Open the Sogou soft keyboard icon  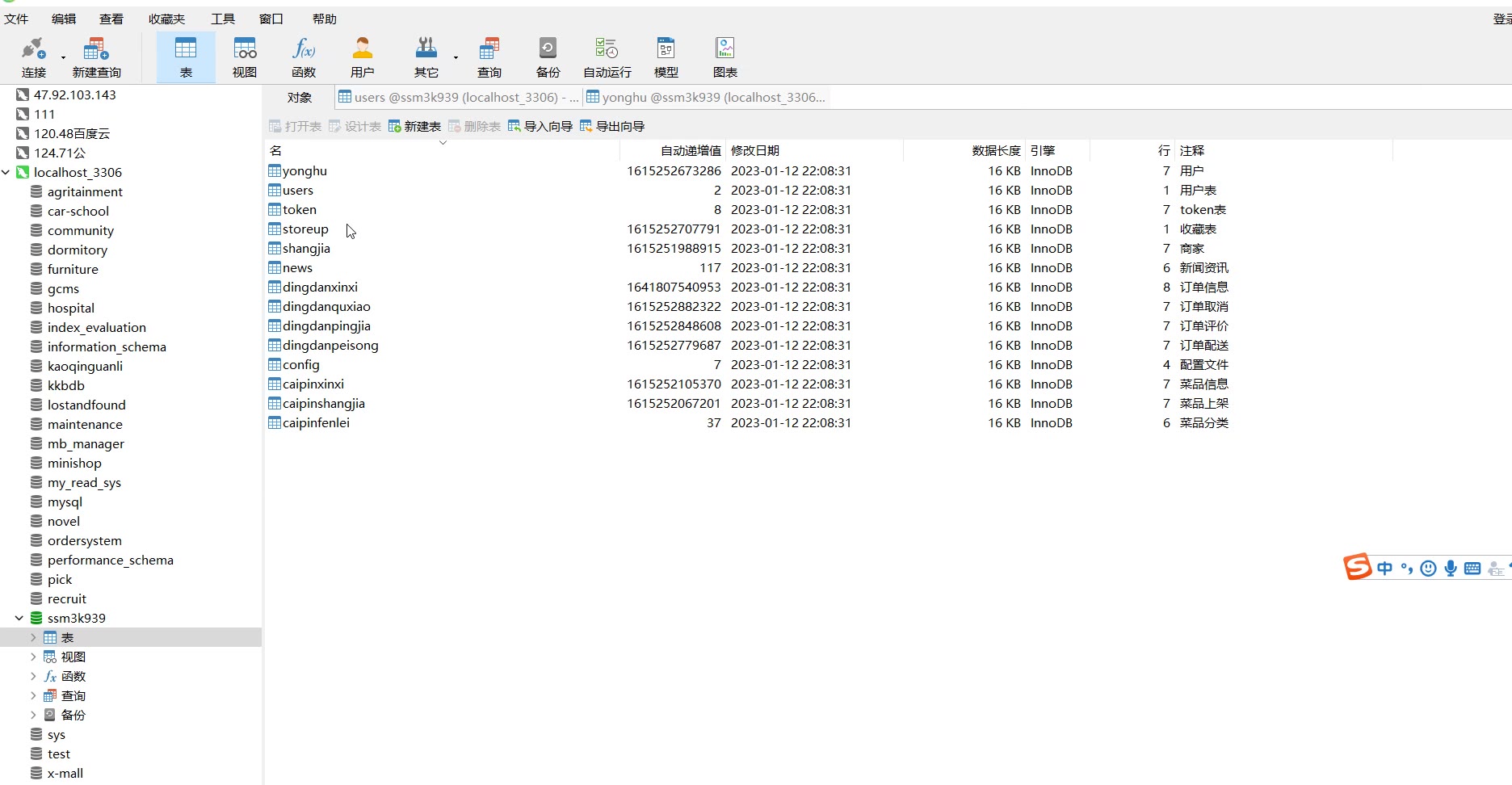click(1472, 569)
